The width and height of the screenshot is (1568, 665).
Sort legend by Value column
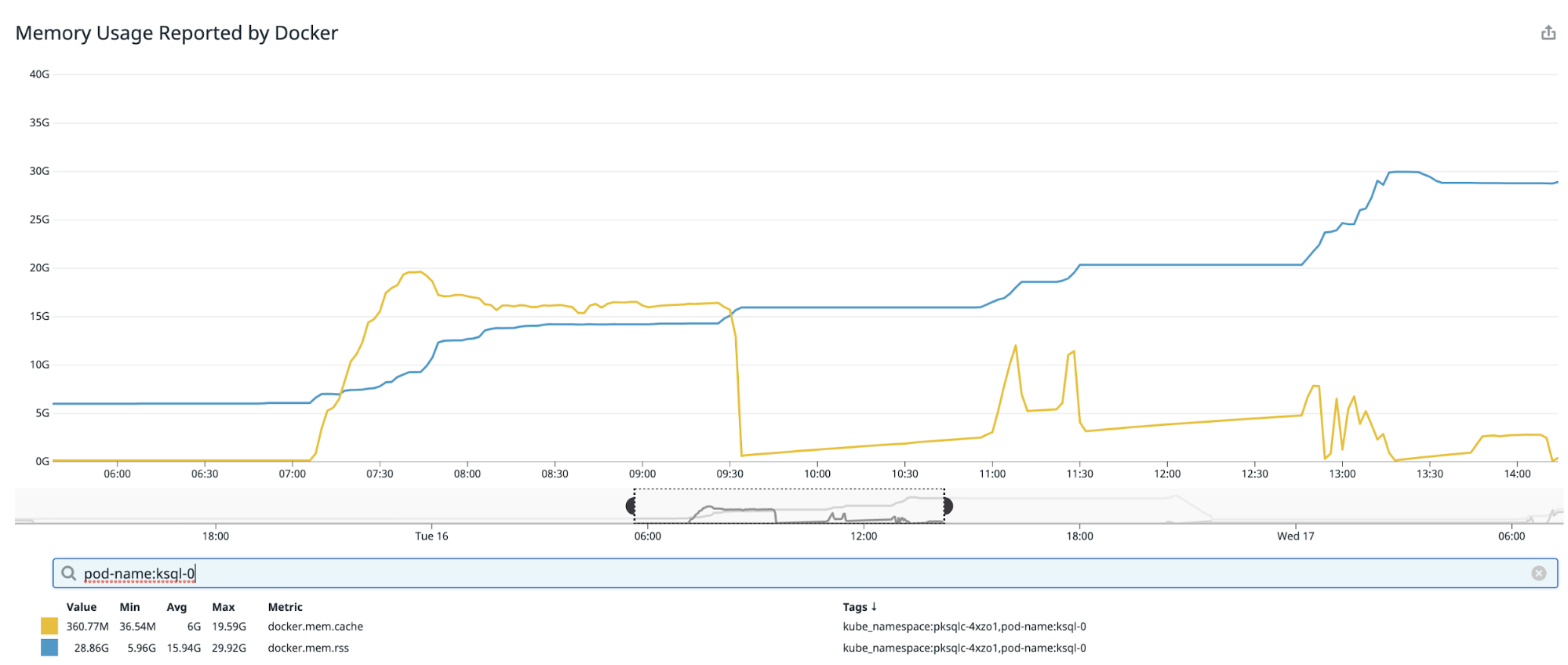(82, 607)
